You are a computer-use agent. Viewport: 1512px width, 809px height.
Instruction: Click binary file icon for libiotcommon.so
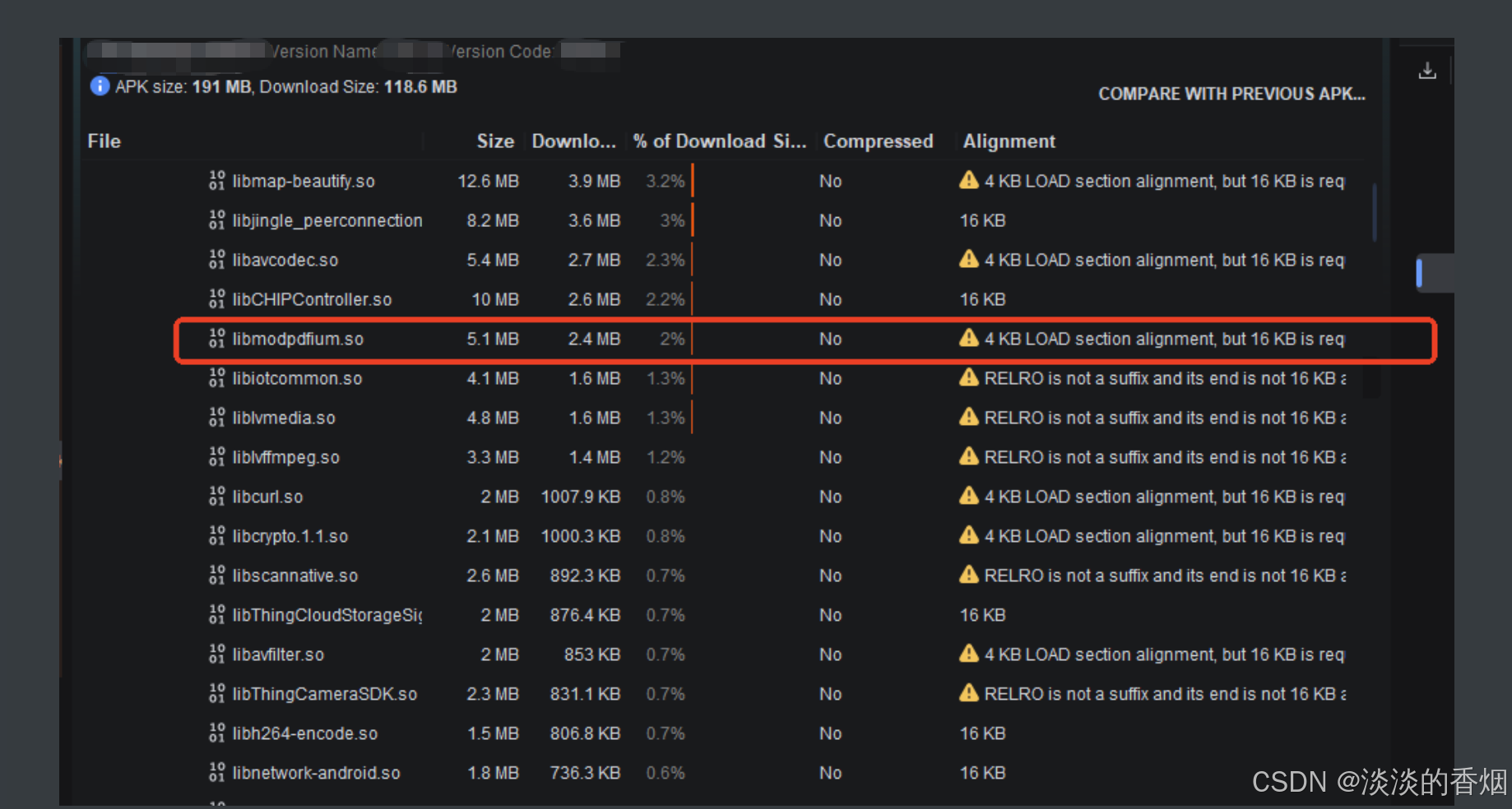pos(217,377)
